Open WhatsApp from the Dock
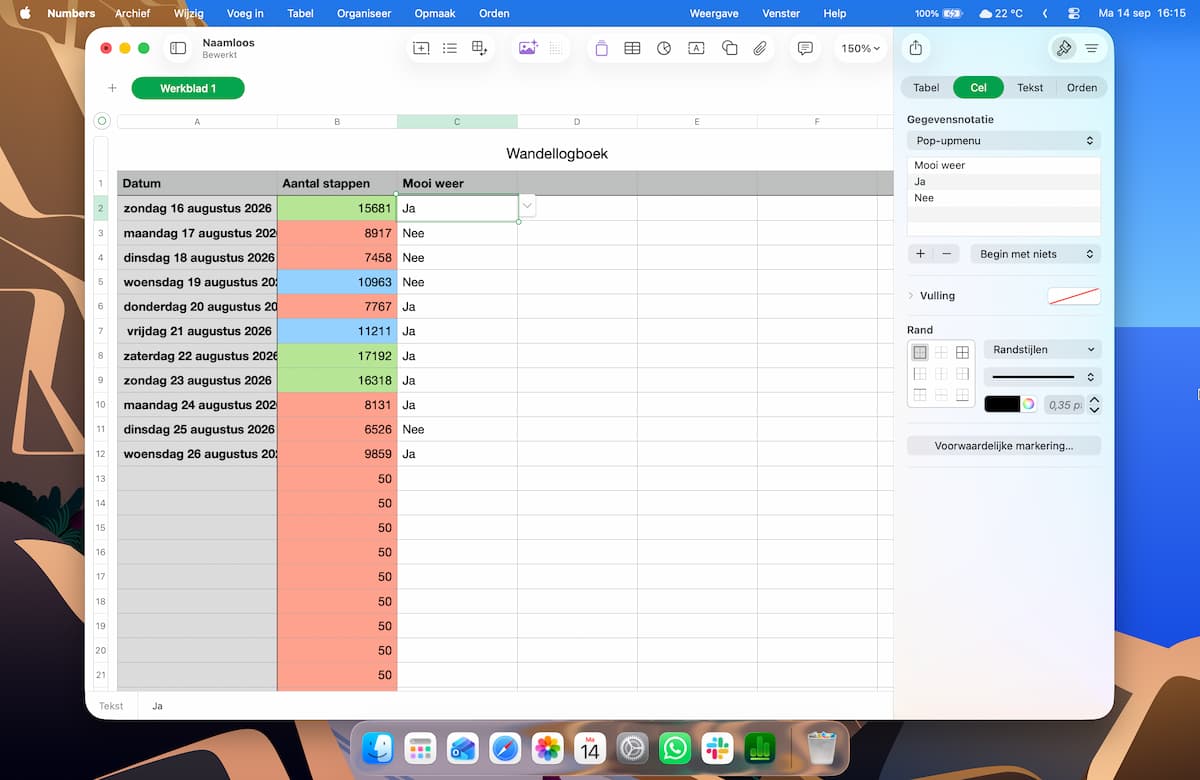This screenshot has width=1200, height=780. pos(675,747)
